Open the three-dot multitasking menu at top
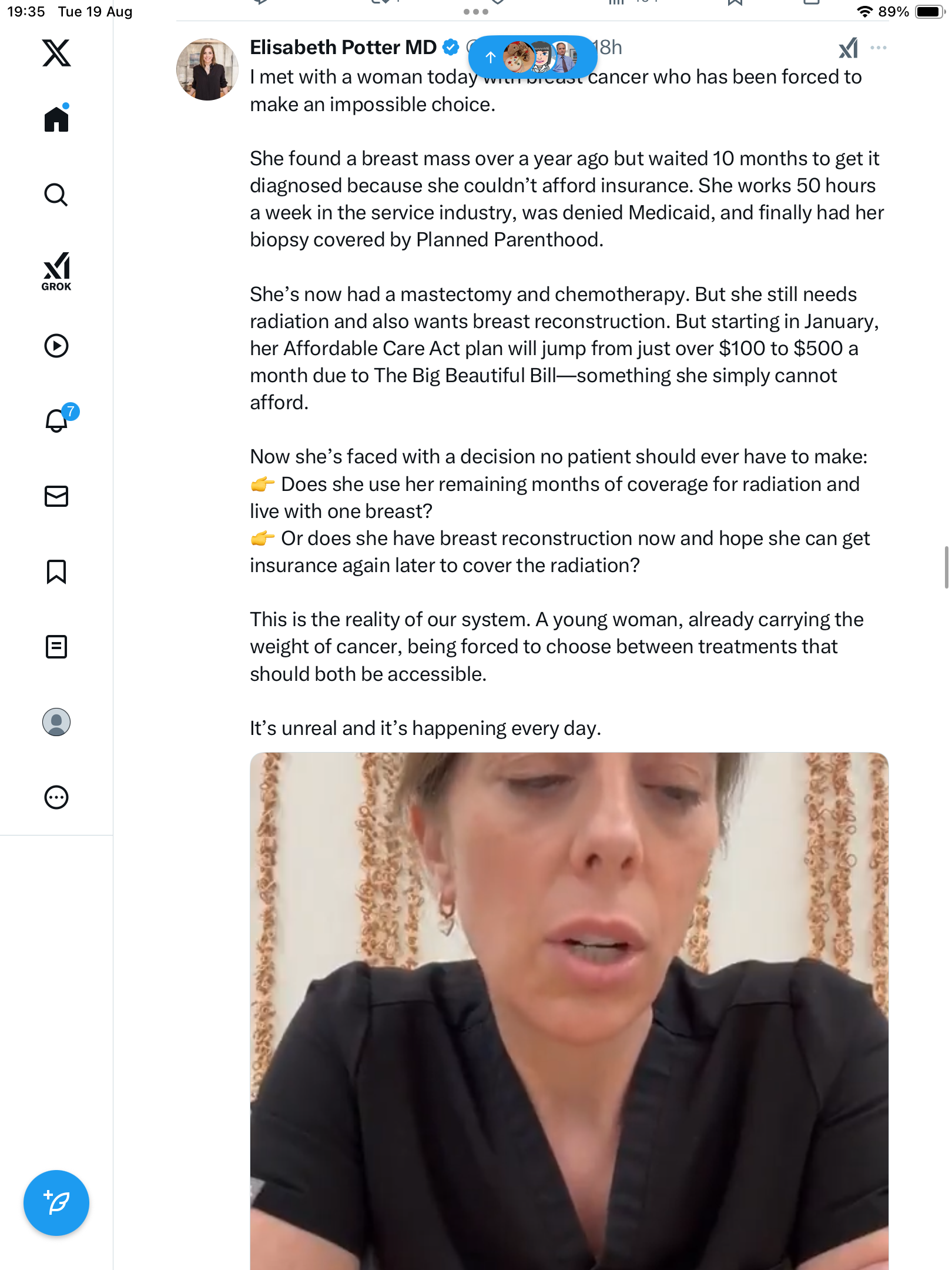Image resolution: width=952 pixels, height=1270 pixels. [x=476, y=11]
